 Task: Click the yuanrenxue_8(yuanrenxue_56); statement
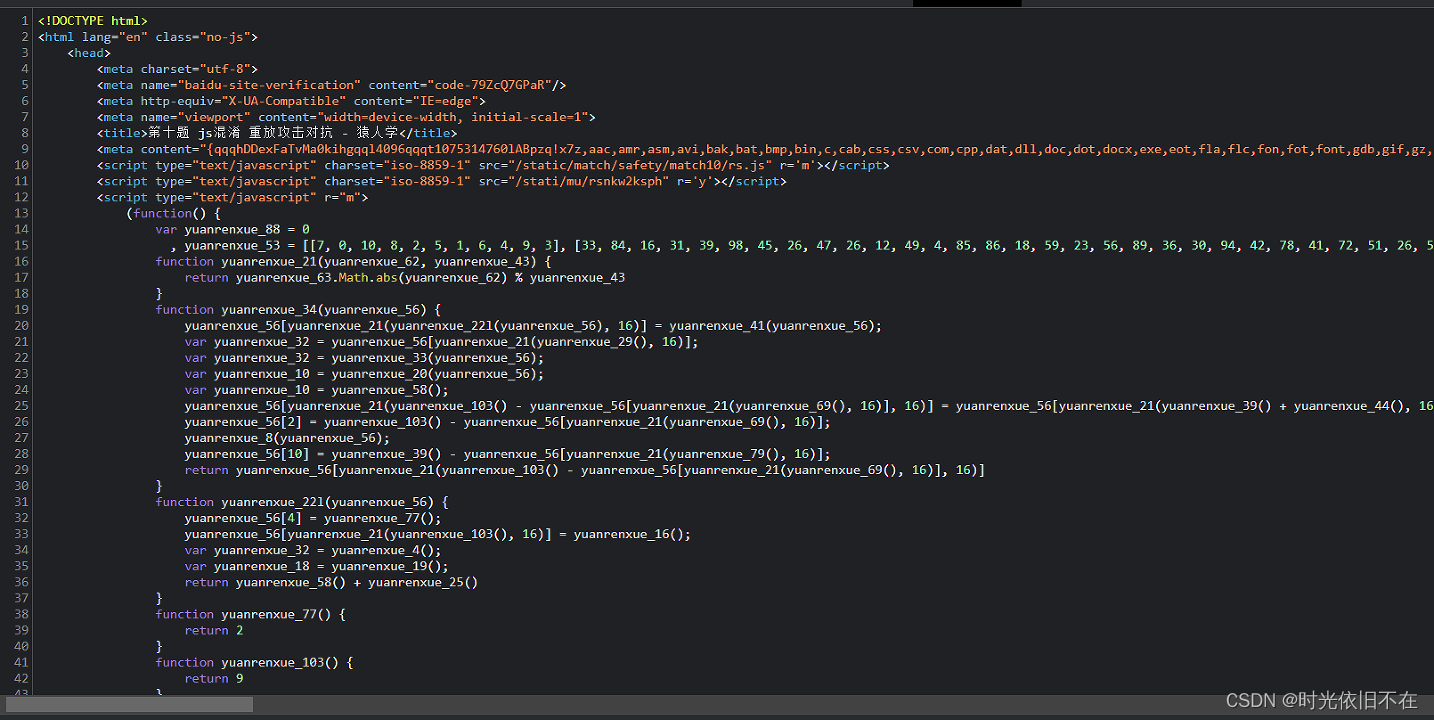(287, 437)
